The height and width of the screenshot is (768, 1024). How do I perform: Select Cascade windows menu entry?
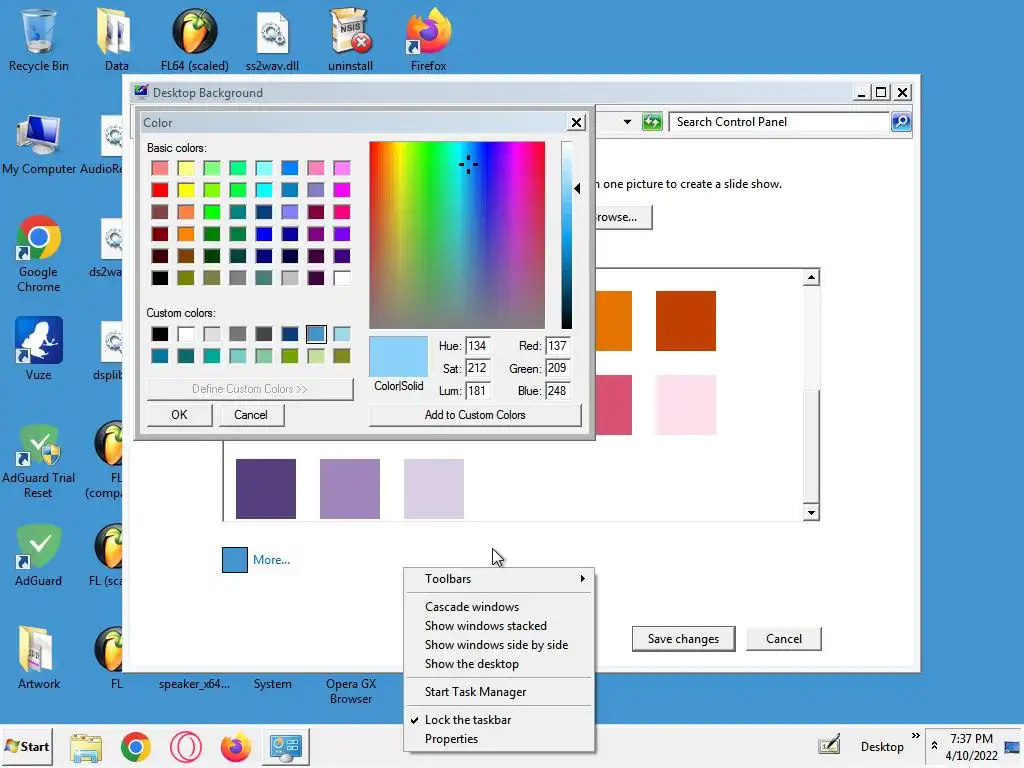coord(499,607)
